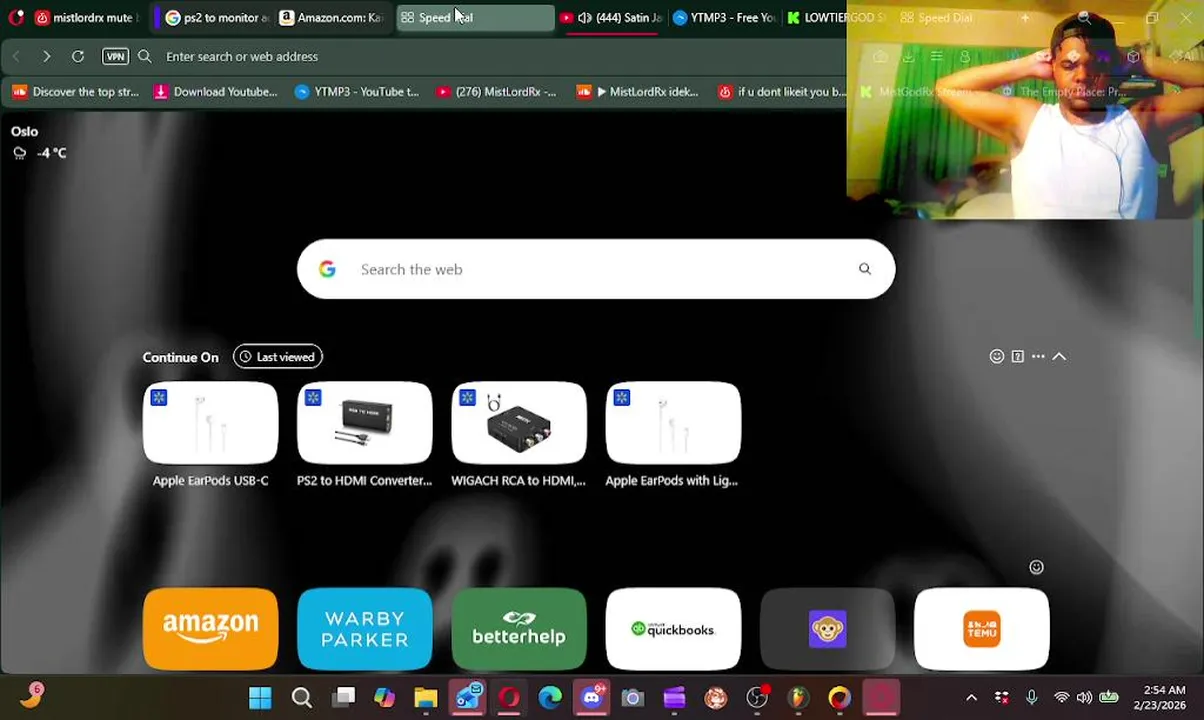Open WIGACH RCA to HDMI card

pyautogui.click(x=518, y=435)
